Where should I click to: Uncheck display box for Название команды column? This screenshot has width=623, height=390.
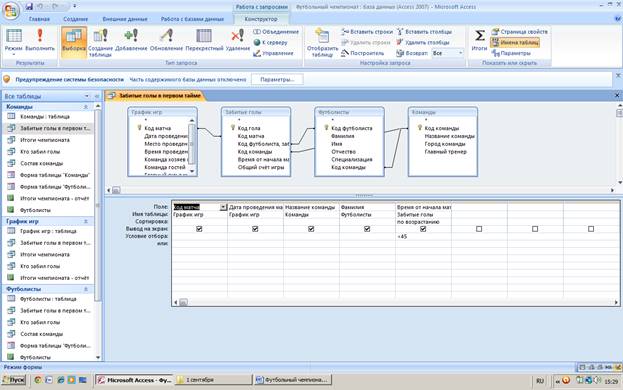click(x=311, y=229)
